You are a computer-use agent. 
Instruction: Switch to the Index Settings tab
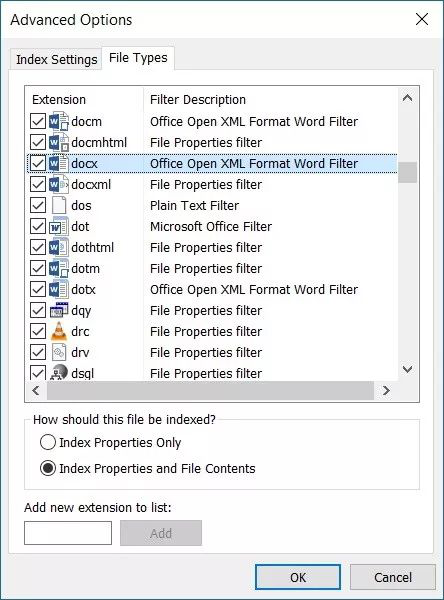[x=57, y=59]
